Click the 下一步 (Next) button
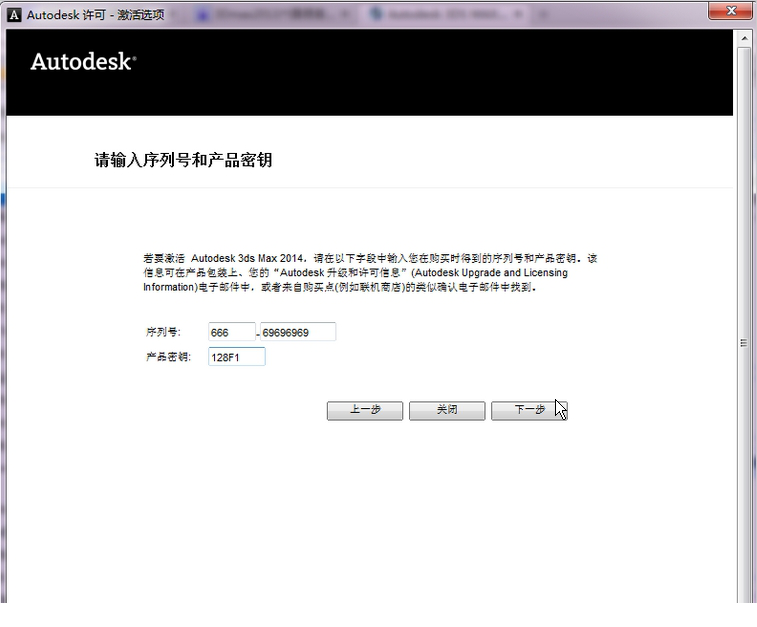 pyautogui.click(x=529, y=410)
